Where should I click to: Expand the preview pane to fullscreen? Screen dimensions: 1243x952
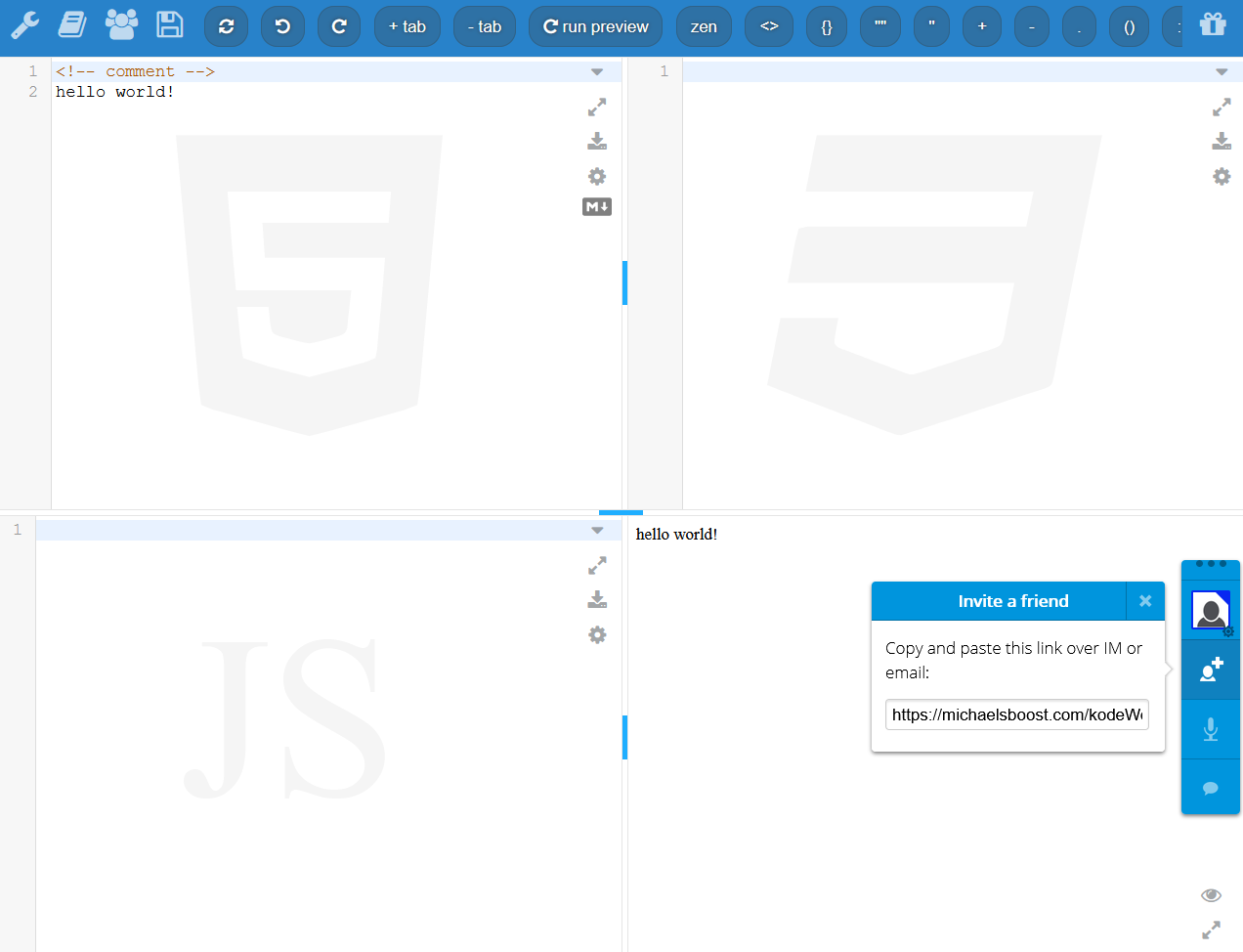(1211, 930)
